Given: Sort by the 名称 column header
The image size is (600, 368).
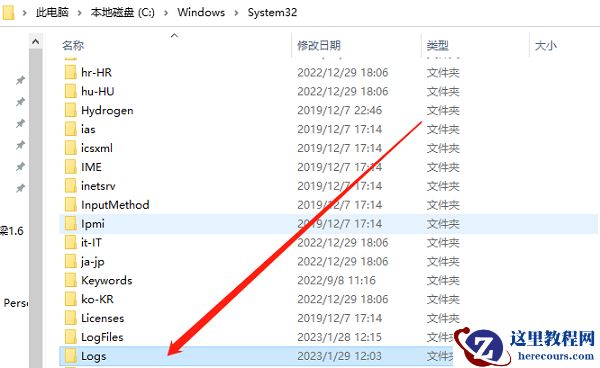Looking at the screenshot, I should 73,46.
